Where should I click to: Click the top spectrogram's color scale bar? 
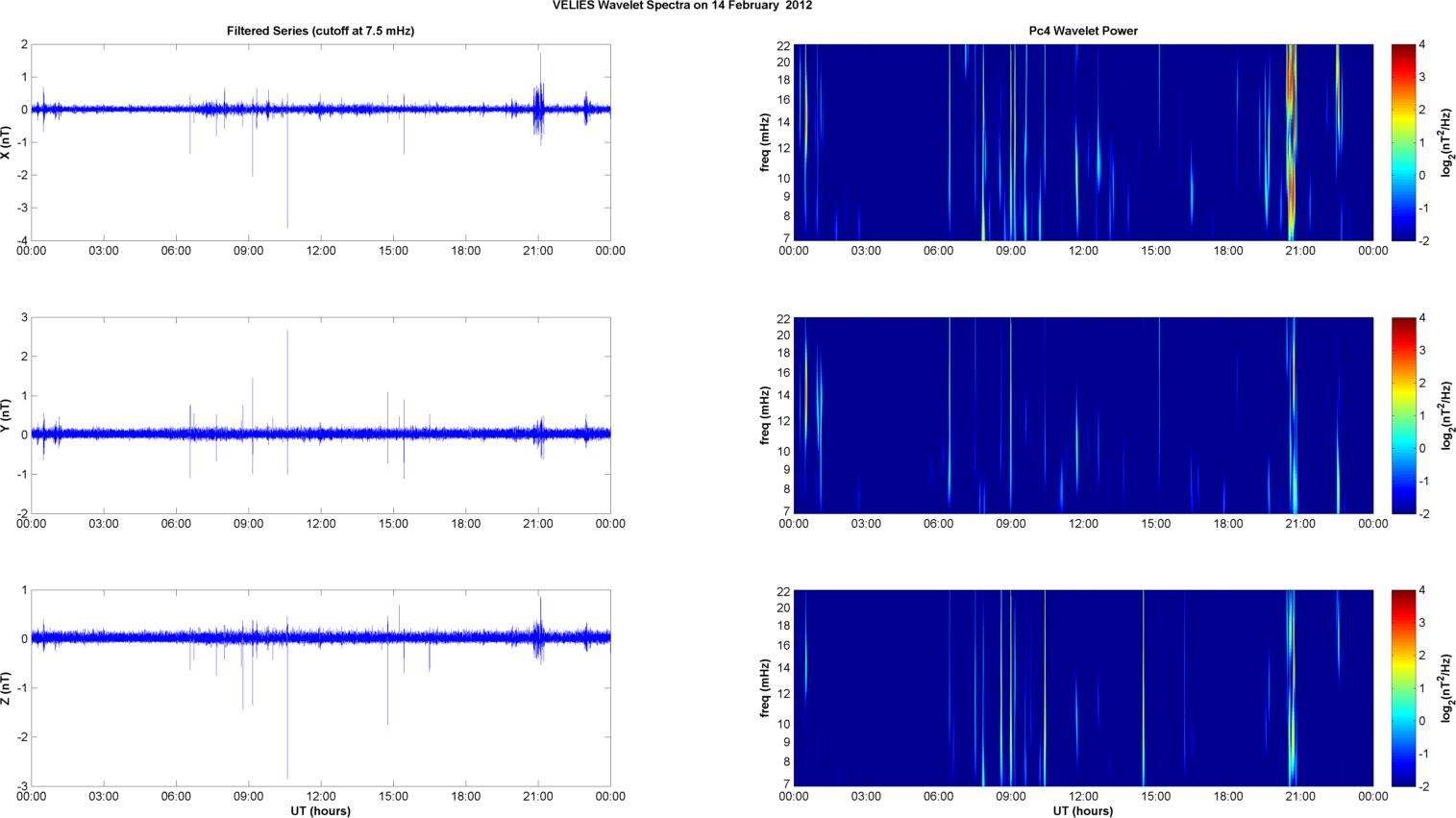pos(1403,142)
